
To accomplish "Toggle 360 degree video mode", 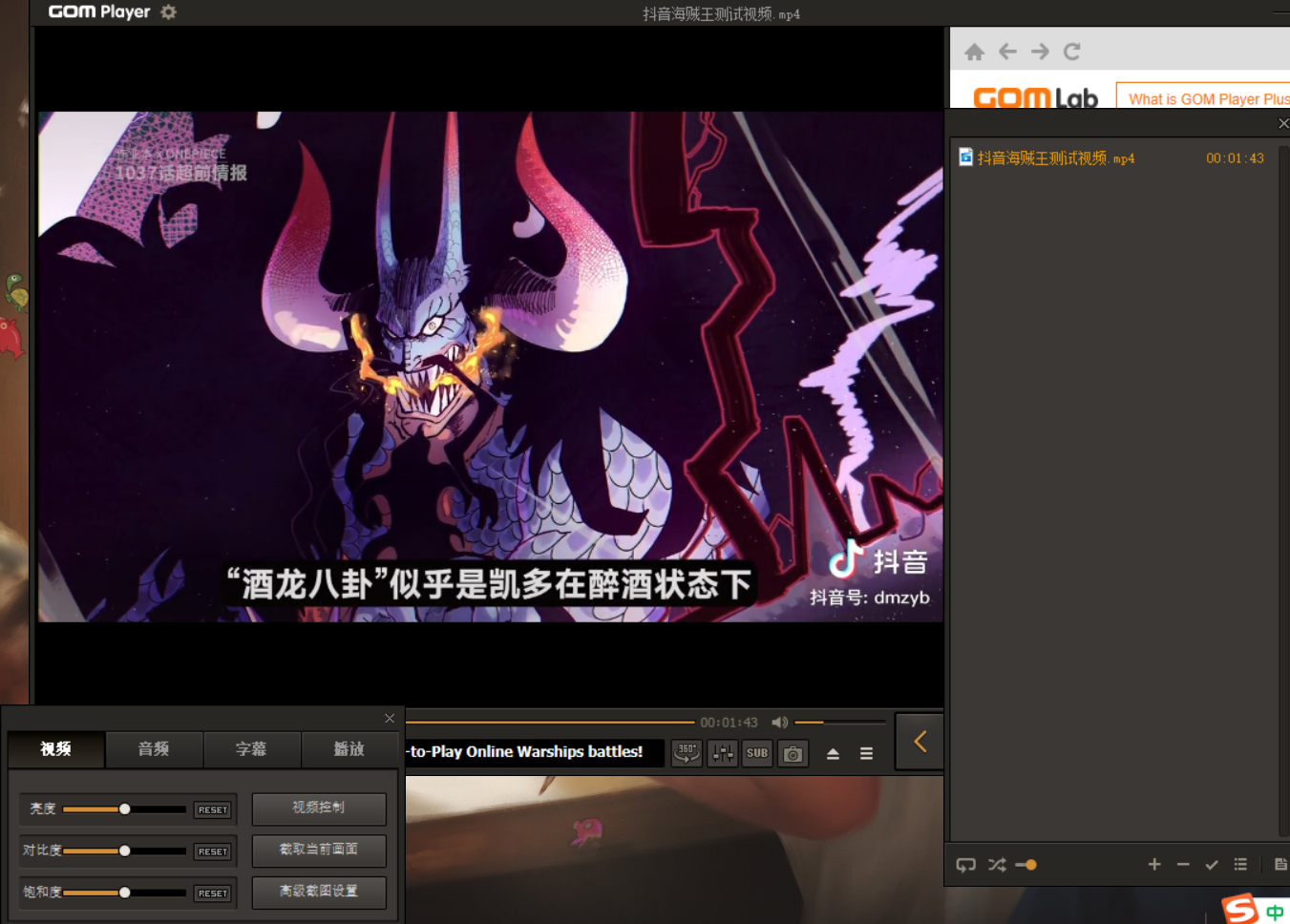I will coord(687,753).
